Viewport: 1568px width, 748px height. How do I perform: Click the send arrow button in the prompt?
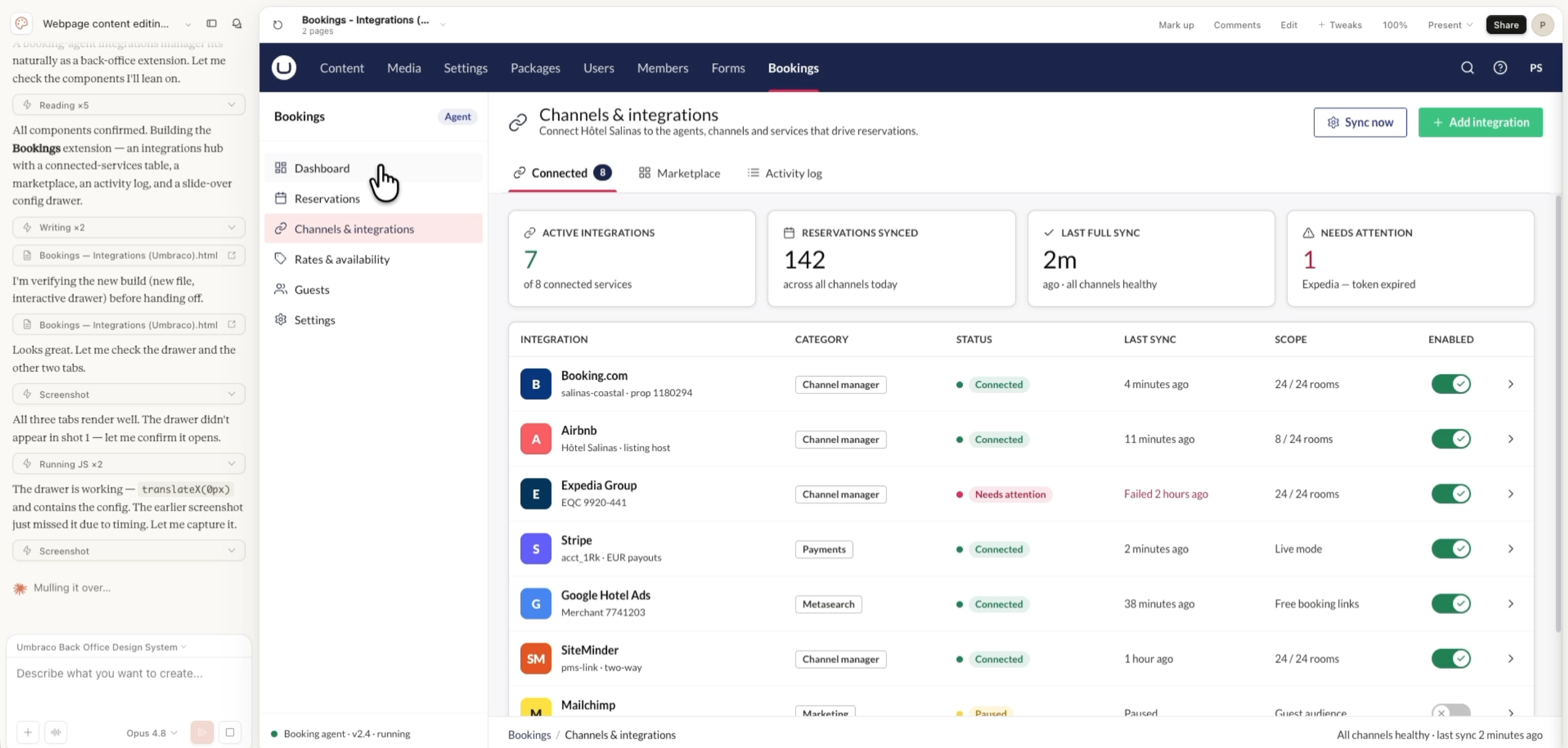tap(202, 732)
